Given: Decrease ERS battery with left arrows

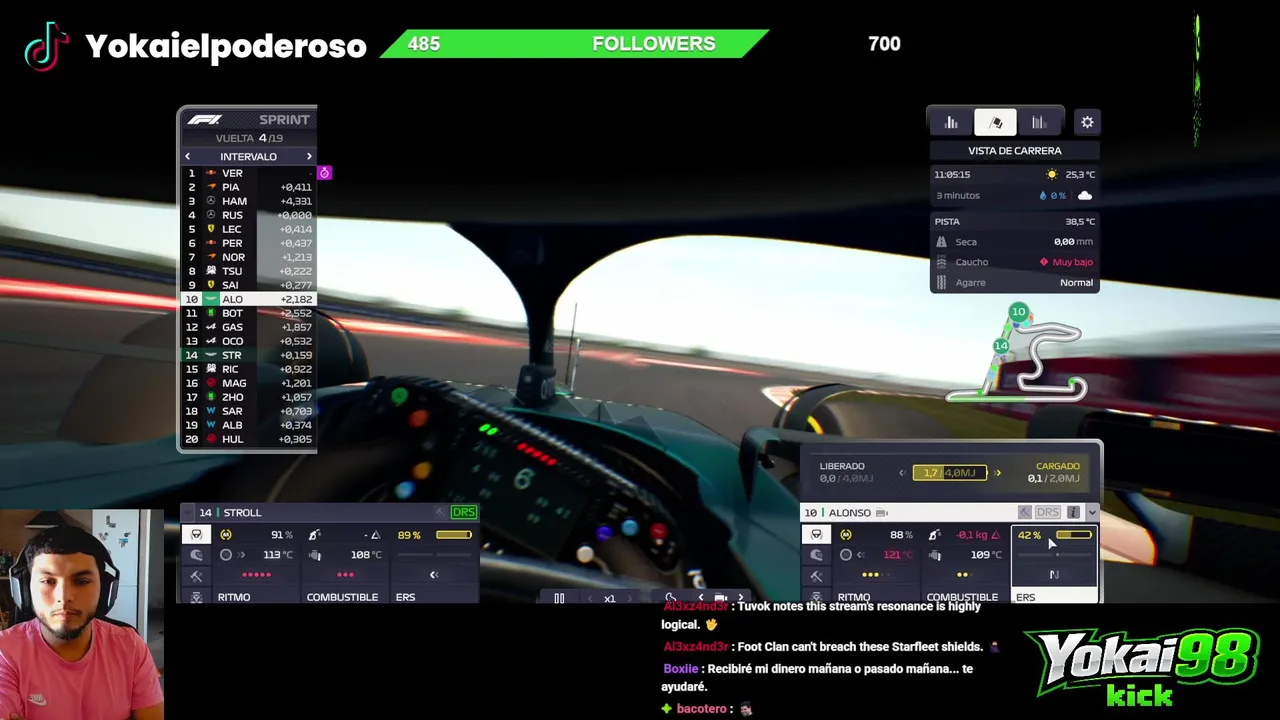Looking at the screenshot, I should click(902, 473).
